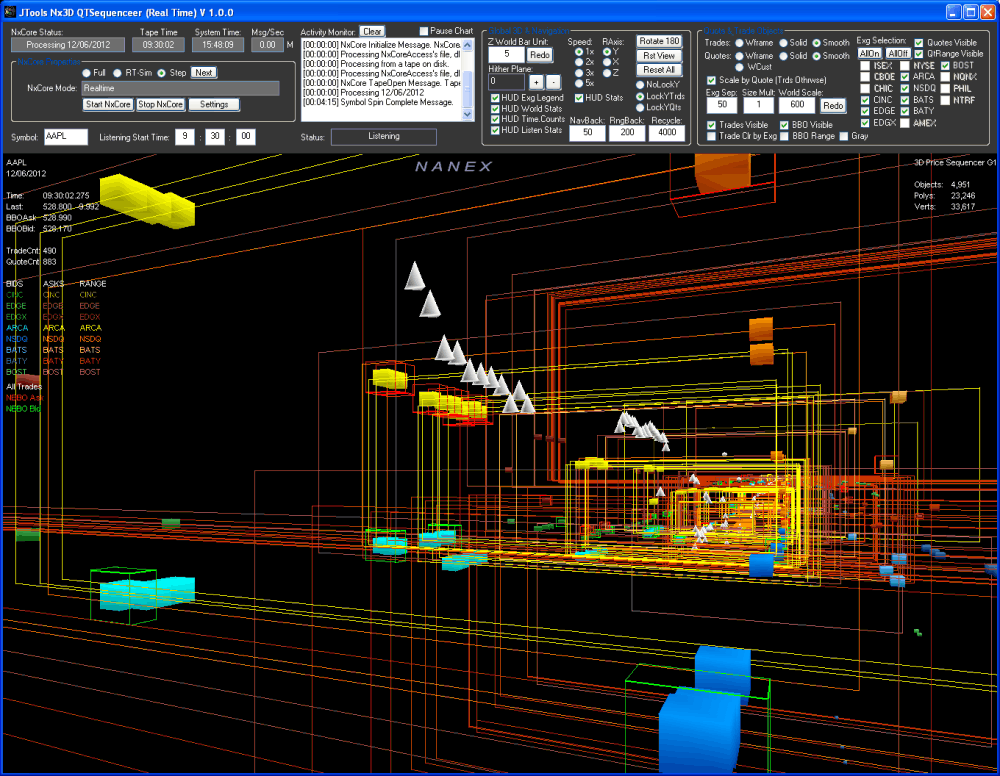
Task: Toggle Scale by Quote checkbox
Action: pos(712,80)
